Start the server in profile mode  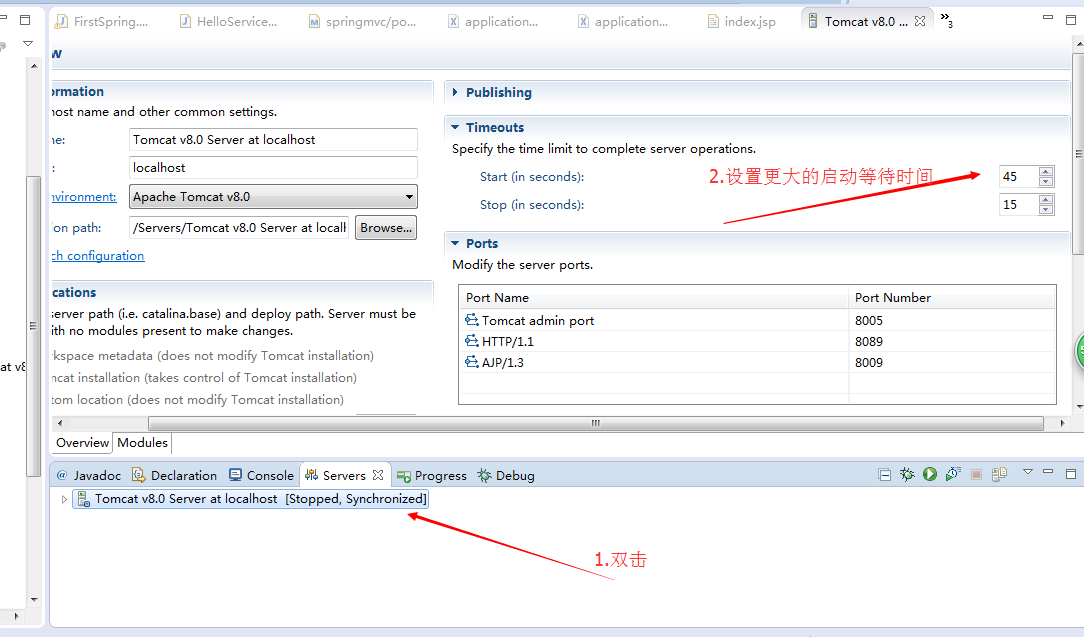click(953, 474)
